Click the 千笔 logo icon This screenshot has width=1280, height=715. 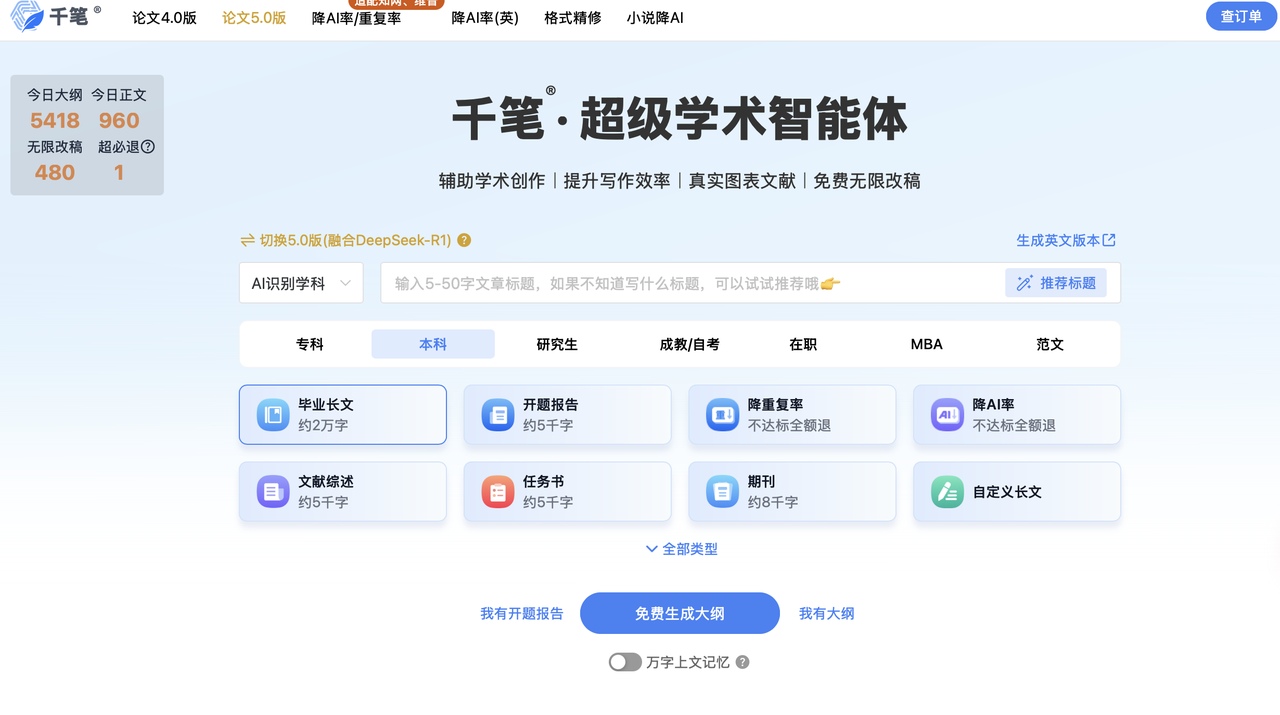coord(27,17)
